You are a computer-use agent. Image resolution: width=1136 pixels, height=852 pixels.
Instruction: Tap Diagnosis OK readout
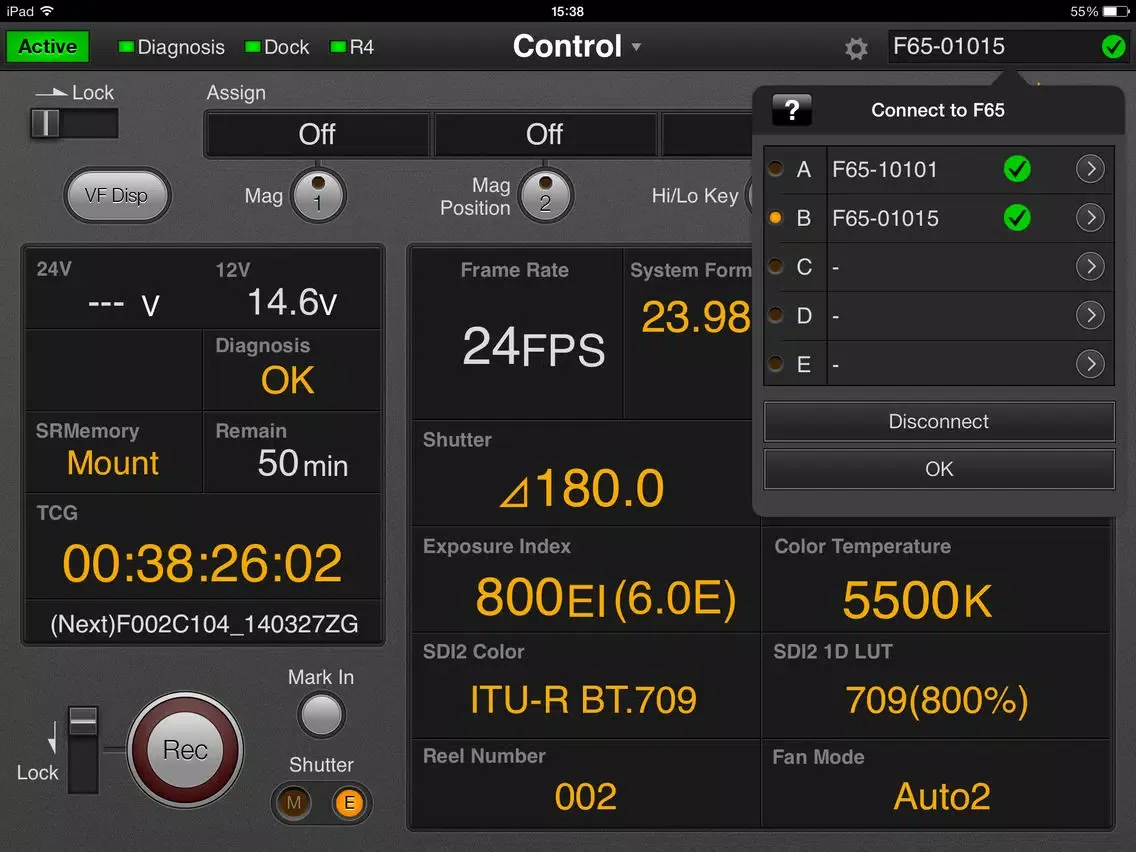288,380
